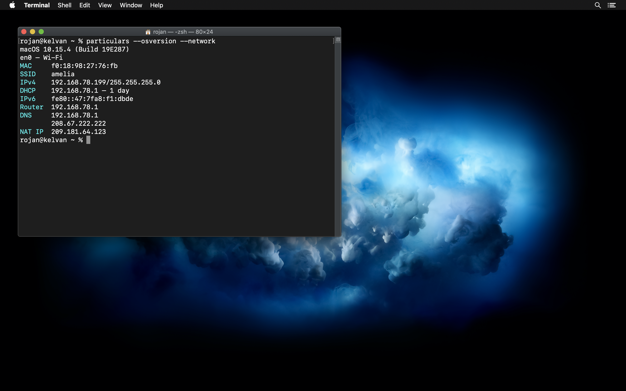This screenshot has height=391, width=626.
Task: Open the Window menu
Action: 131,5
